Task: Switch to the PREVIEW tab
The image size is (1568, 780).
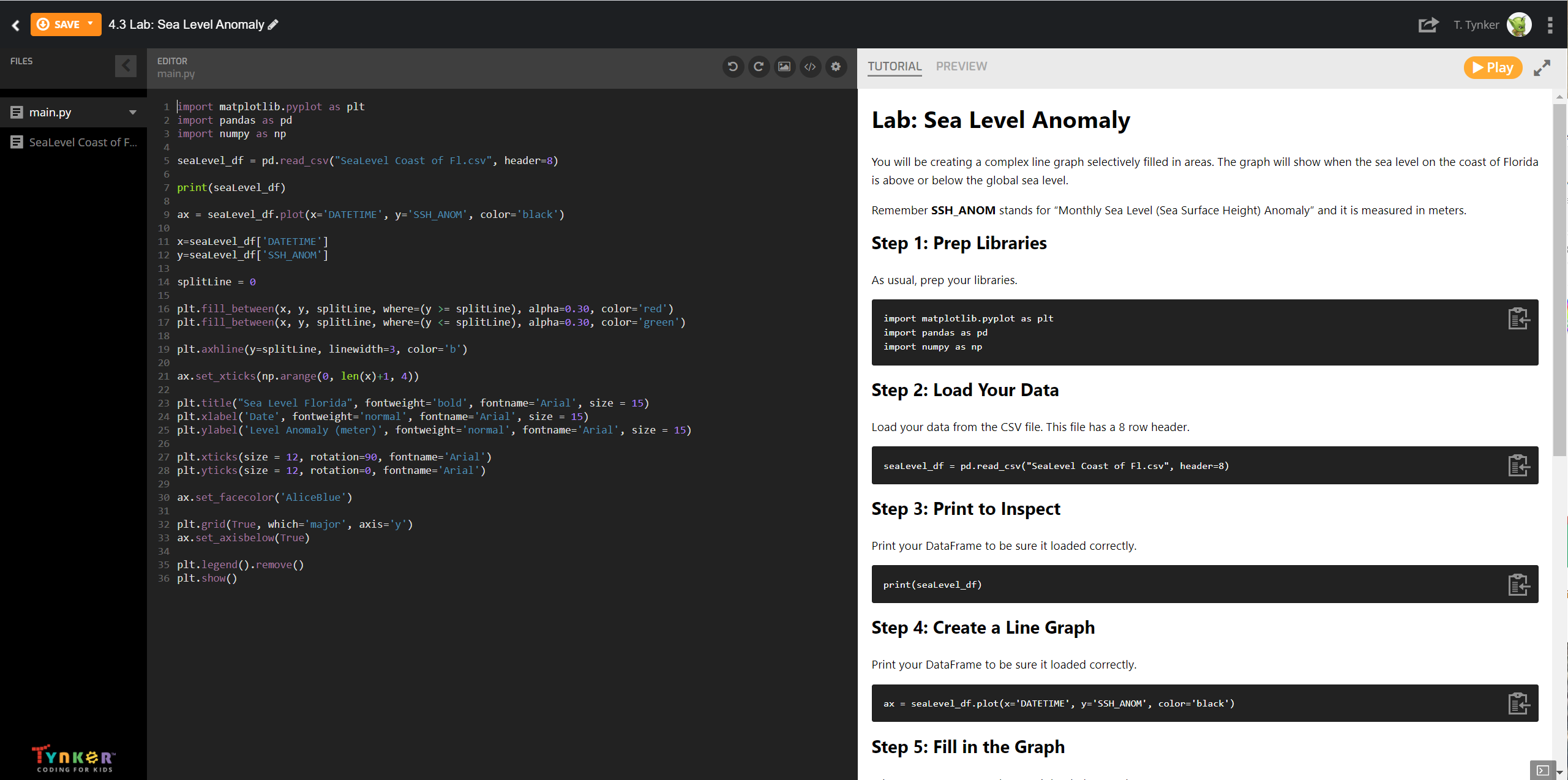Action: pos(961,66)
